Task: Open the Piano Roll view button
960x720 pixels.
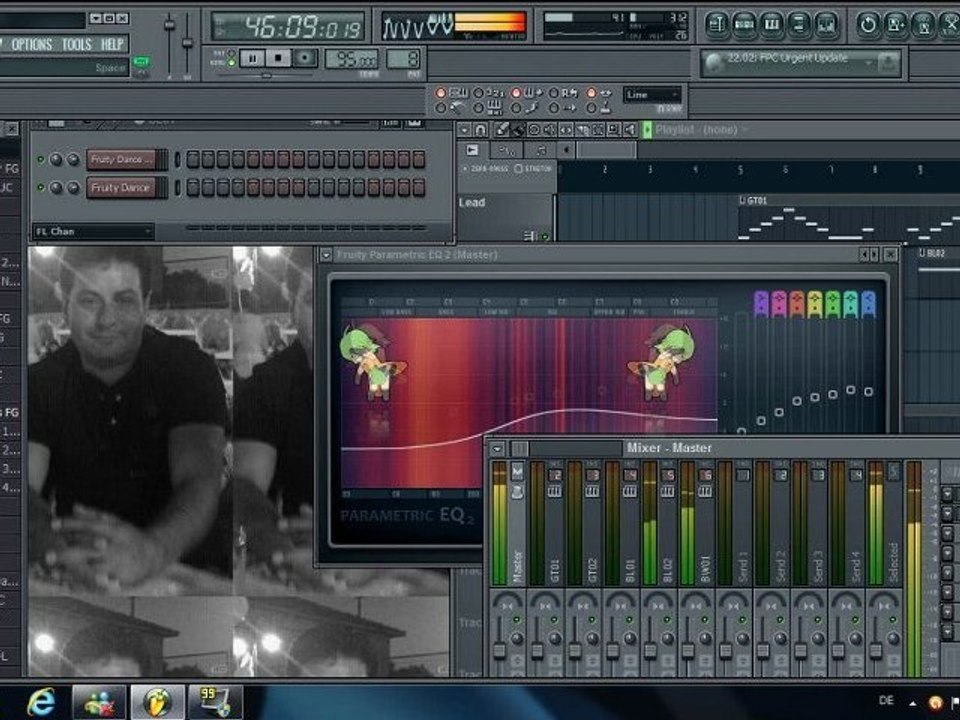Action: (771, 25)
